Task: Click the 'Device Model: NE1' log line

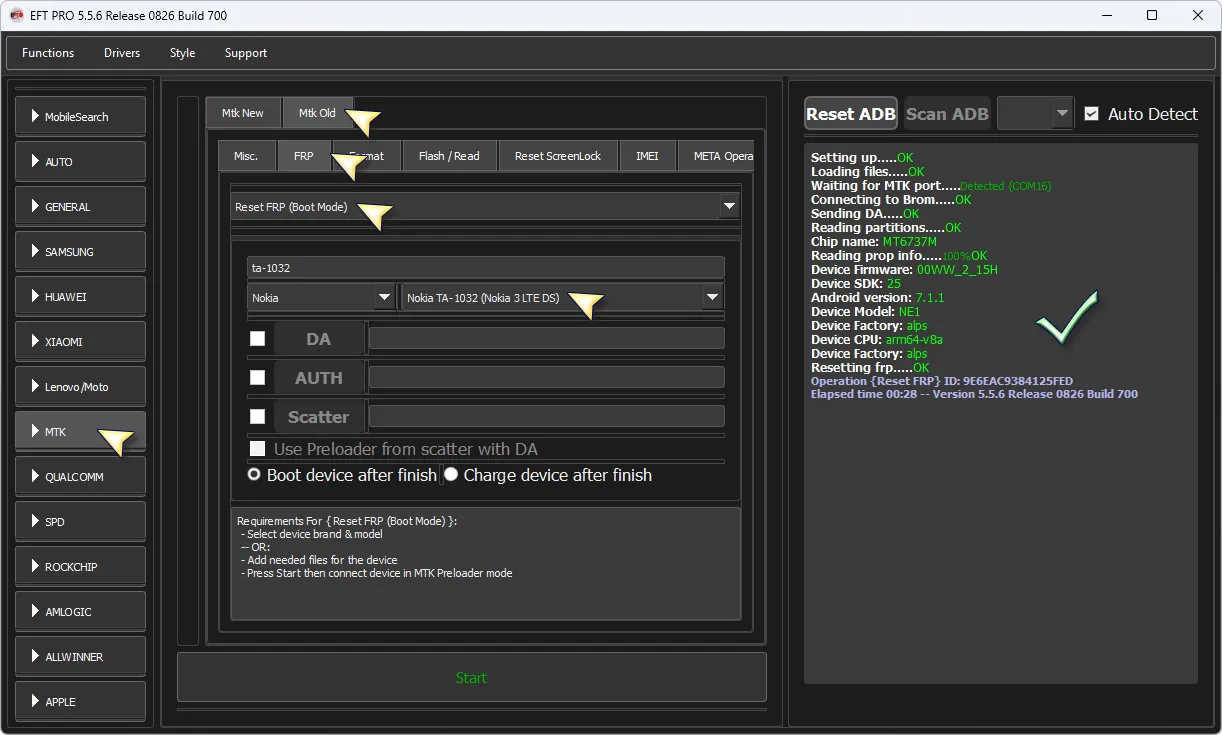Action: 866,312
